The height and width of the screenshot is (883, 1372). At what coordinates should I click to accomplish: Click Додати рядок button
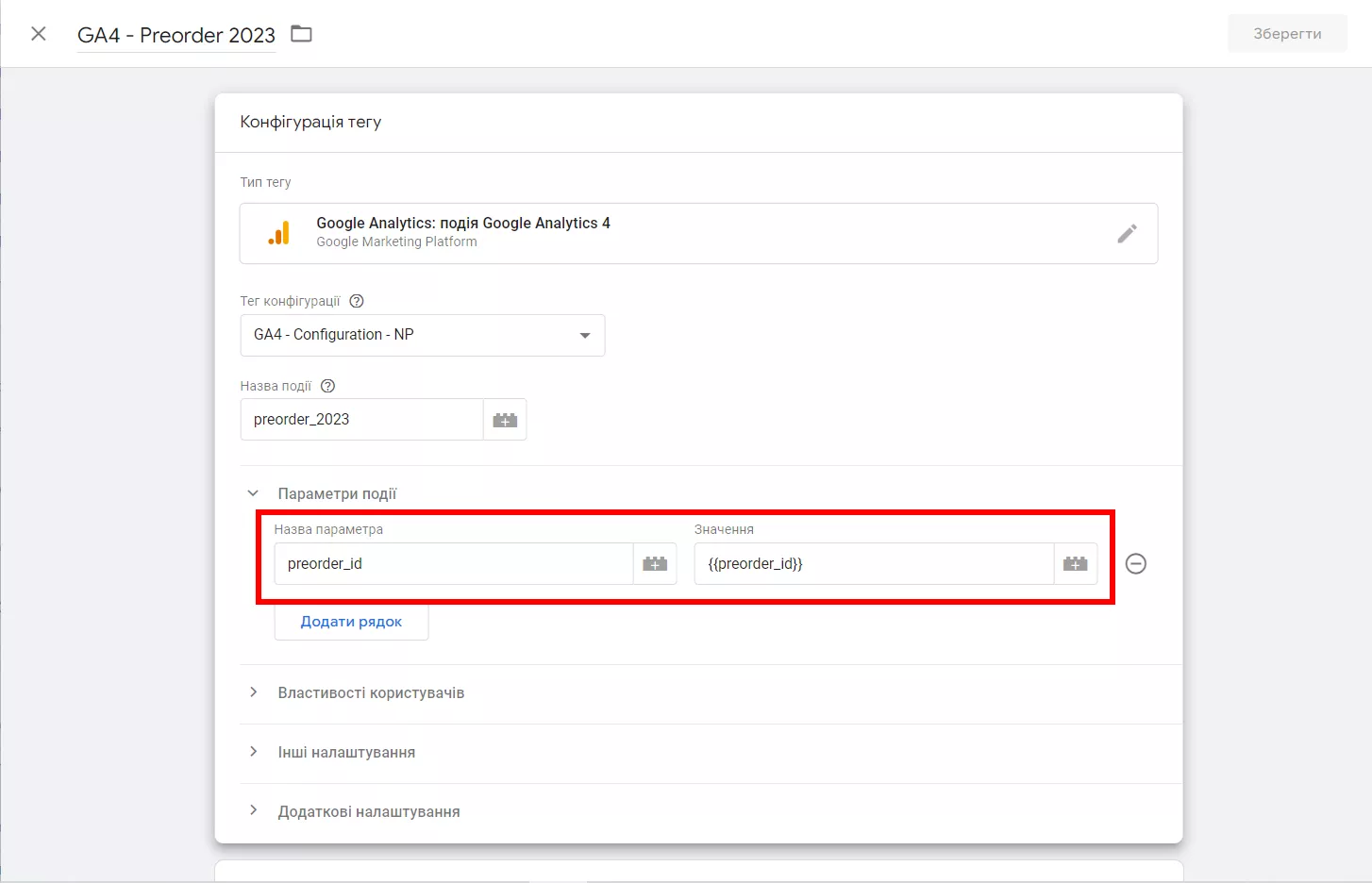tap(351, 622)
